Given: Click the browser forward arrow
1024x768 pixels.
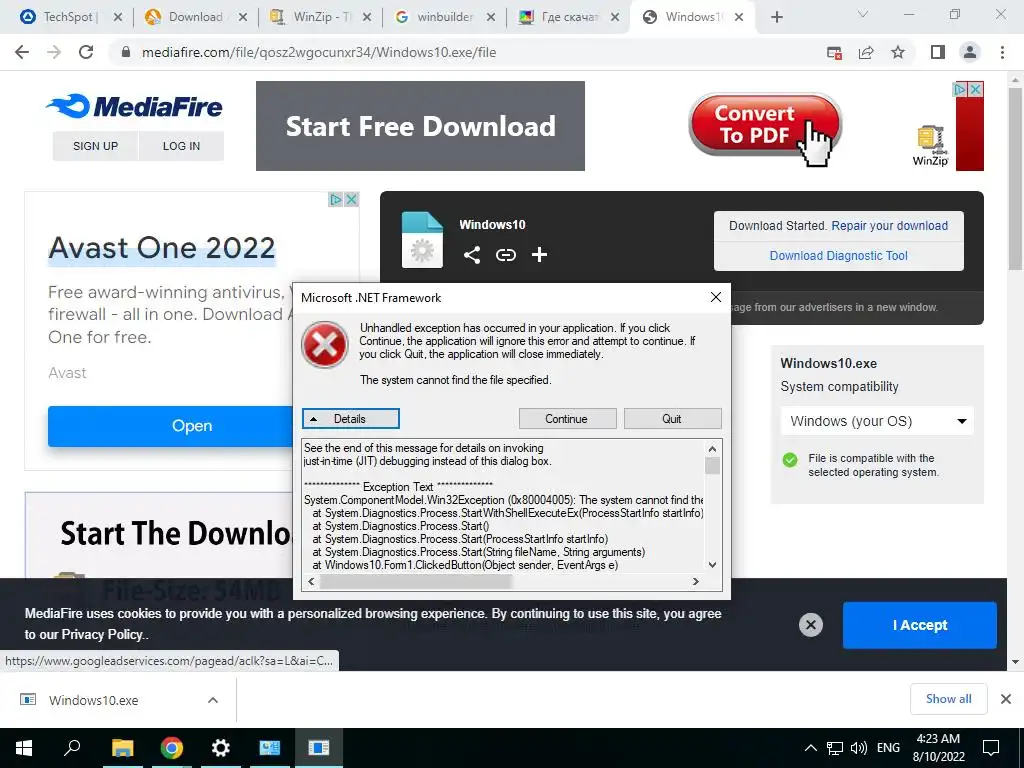Looking at the screenshot, I should click(54, 52).
